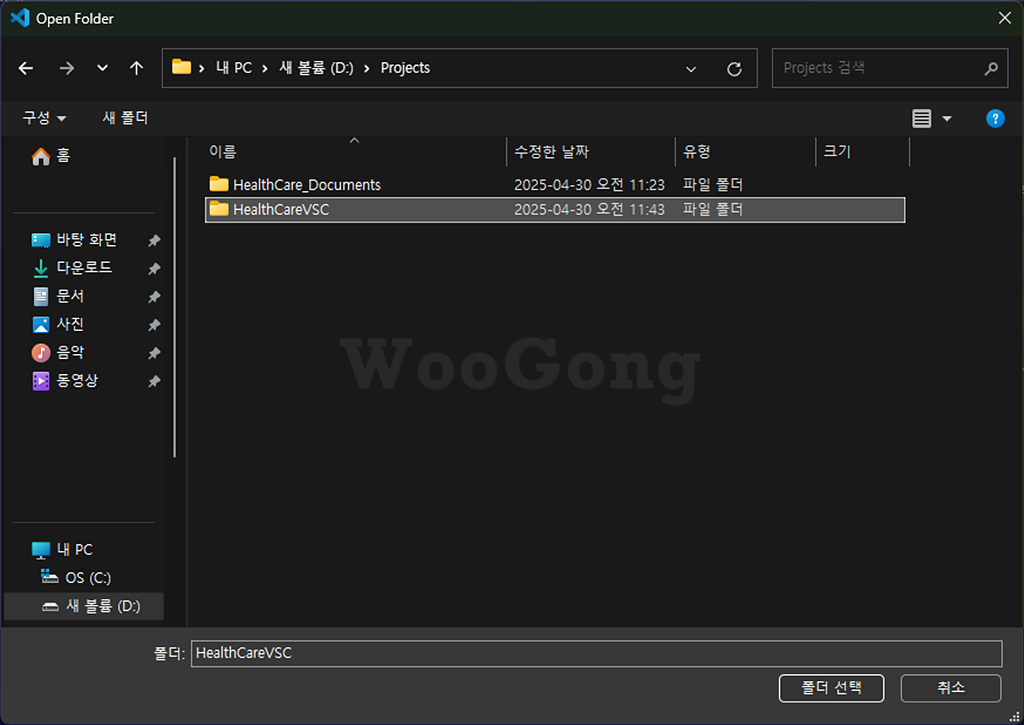Screen dimensions: 1024x725
Task: Cancel the dialog with 취소
Action: (951, 688)
